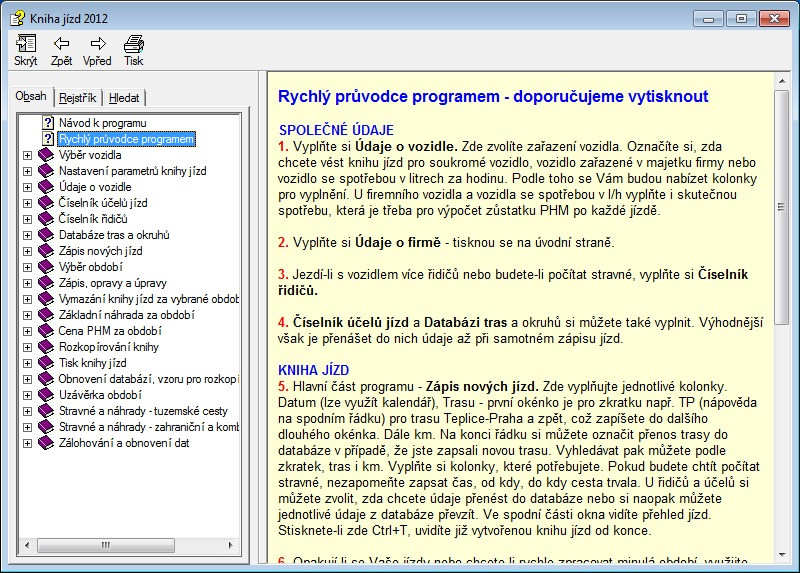Go forward with the Vpřed arrow
Viewport: 800px width, 573px height.
(97, 44)
